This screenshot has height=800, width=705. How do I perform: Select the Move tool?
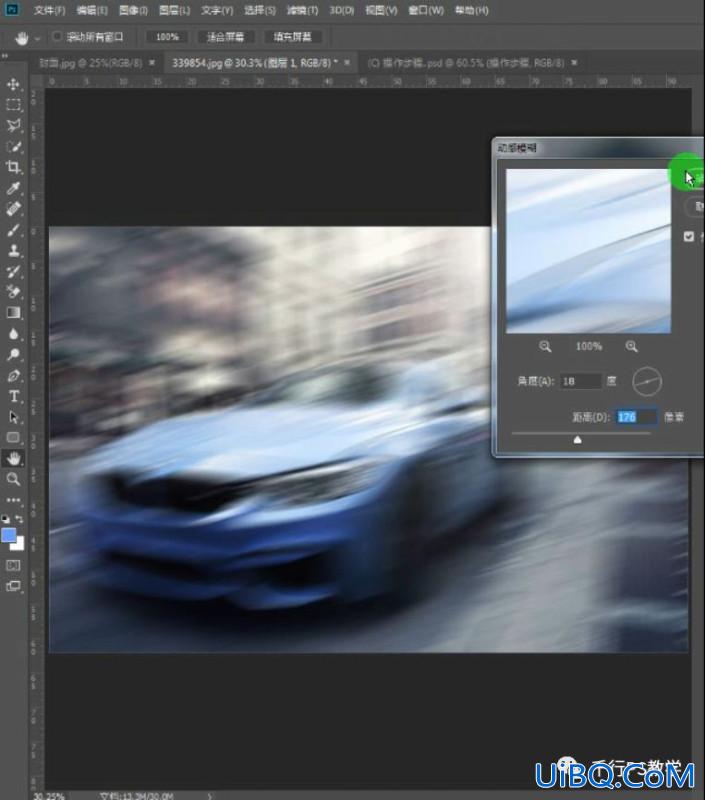pyautogui.click(x=13, y=84)
